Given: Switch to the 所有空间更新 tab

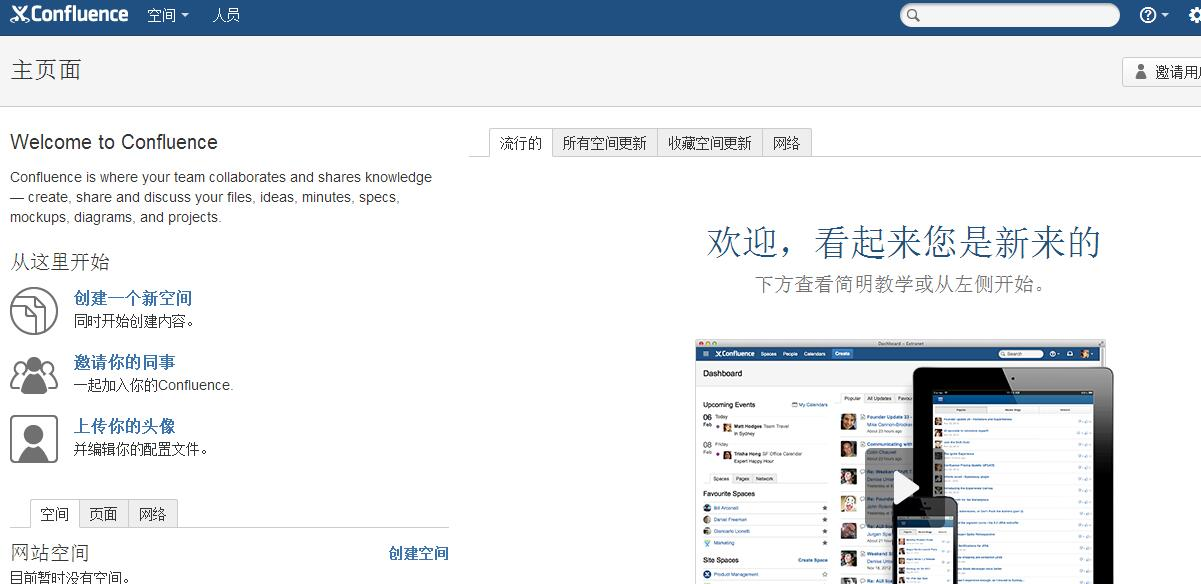Looking at the screenshot, I should point(604,143).
